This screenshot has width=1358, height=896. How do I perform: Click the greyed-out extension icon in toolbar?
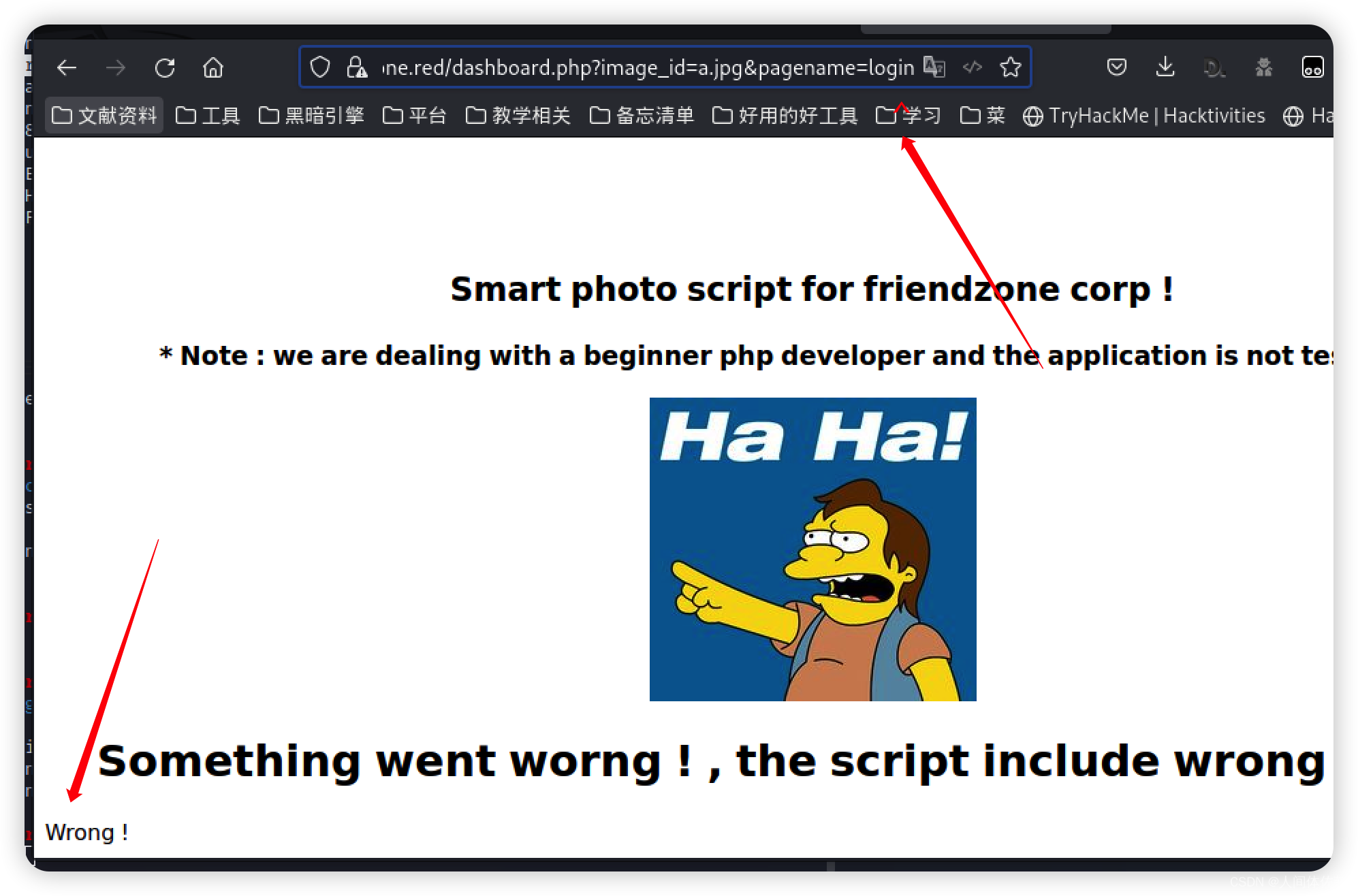pyautogui.click(x=1214, y=67)
